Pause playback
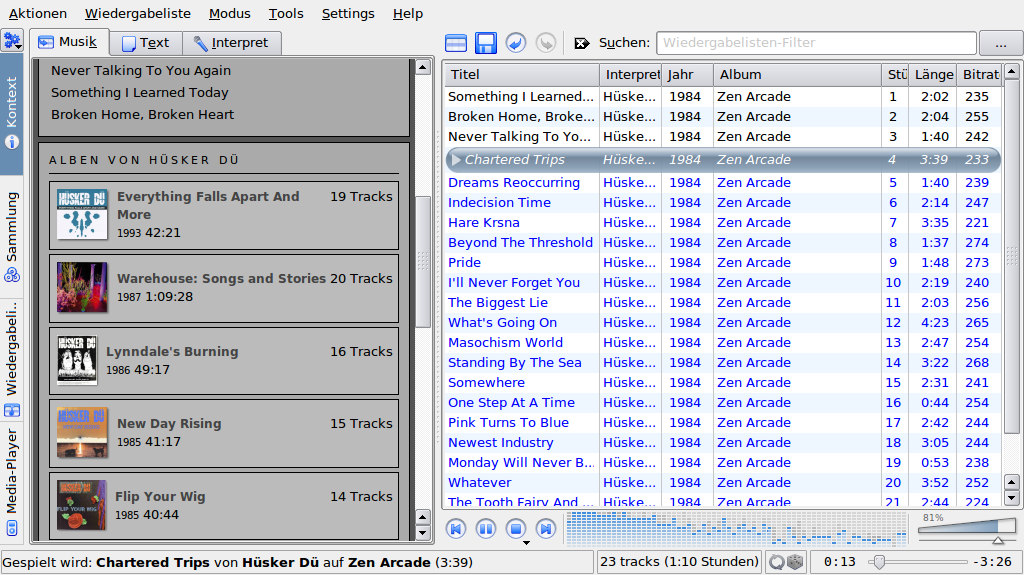 [486, 528]
